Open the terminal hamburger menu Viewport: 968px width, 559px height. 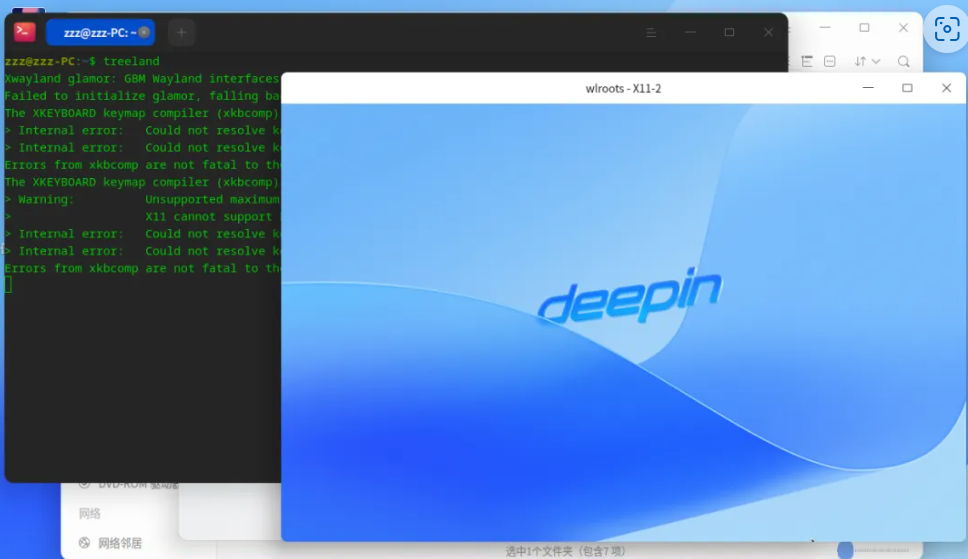651,32
